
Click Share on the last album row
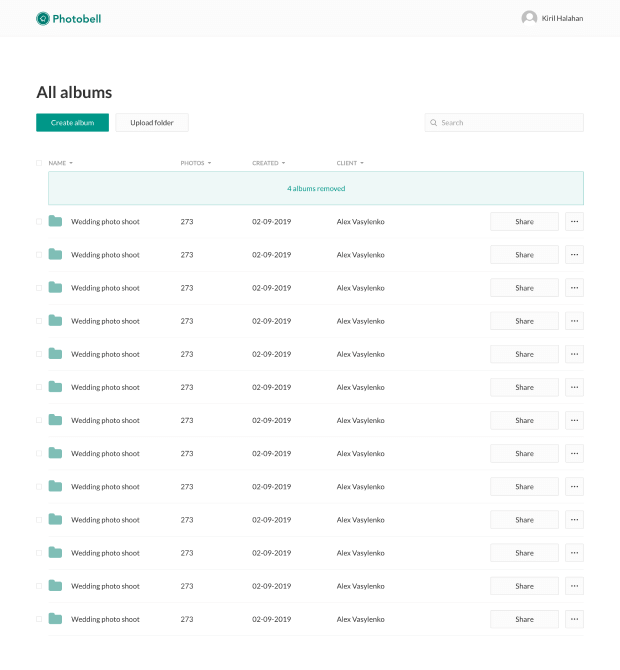(x=524, y=619)
